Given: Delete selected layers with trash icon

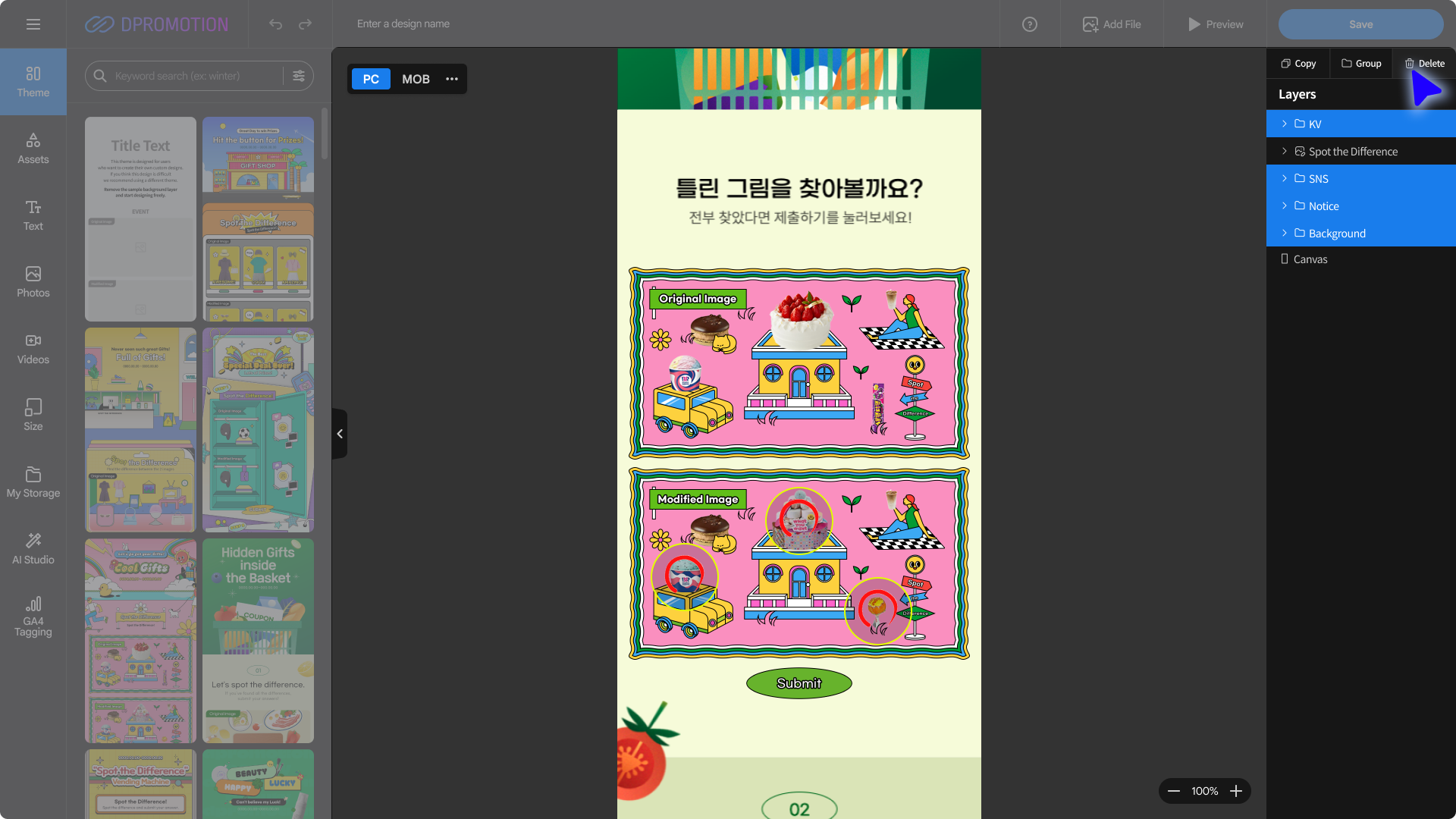Looking at the screenshot, I should coord(1424,64).
